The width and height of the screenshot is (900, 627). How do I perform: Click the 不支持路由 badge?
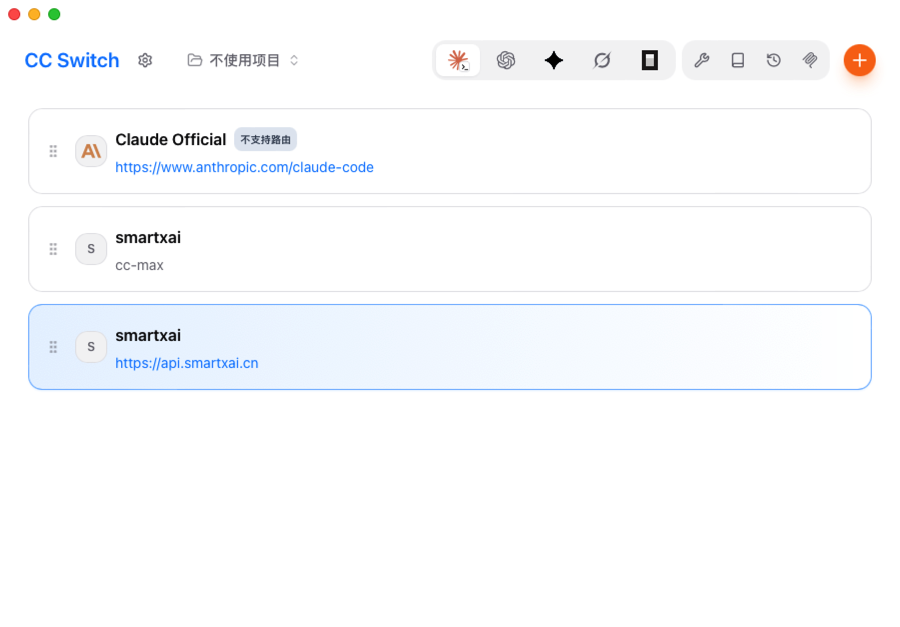[265, 140]
